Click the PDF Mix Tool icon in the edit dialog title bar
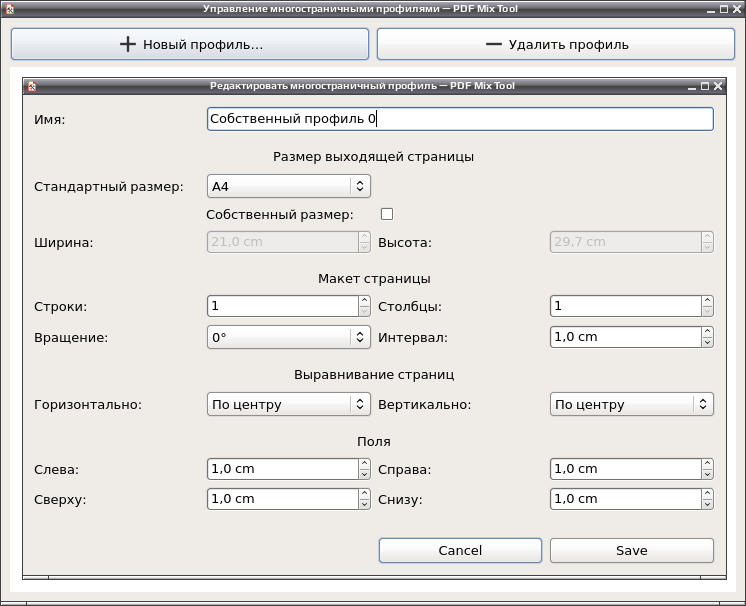 tap(32, 86)
